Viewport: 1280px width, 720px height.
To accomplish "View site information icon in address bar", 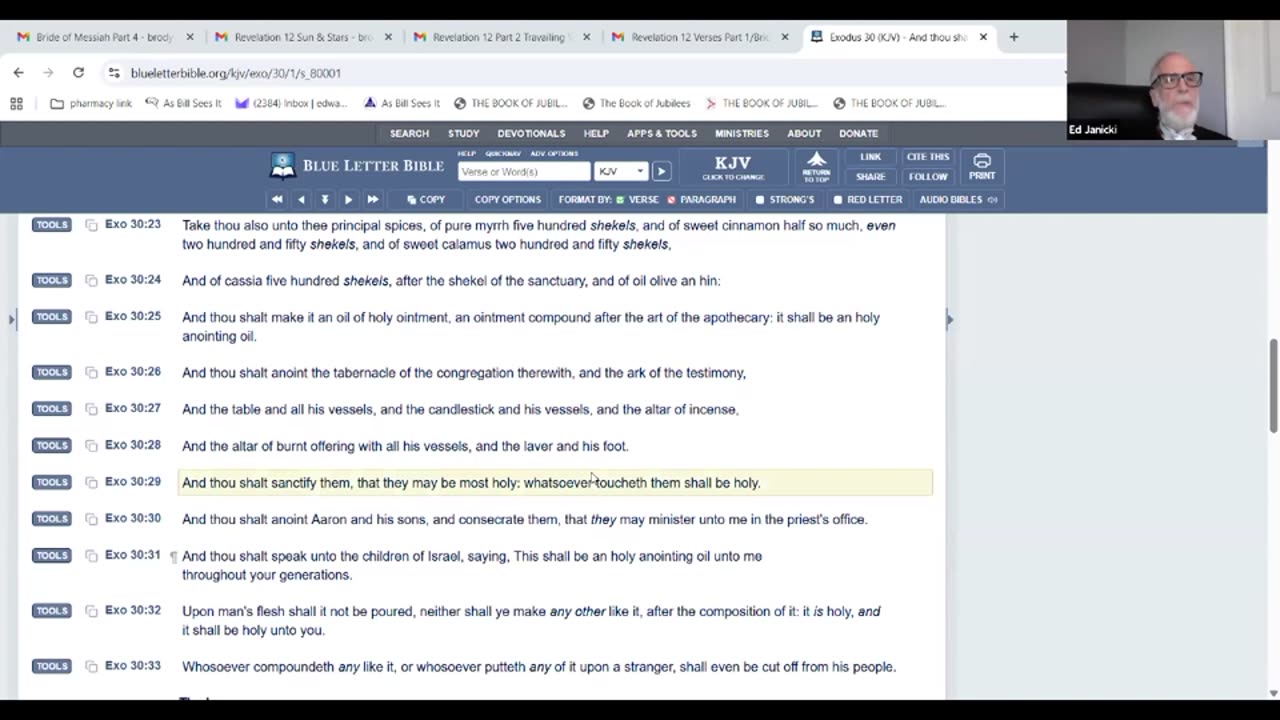I will point(113,73).
